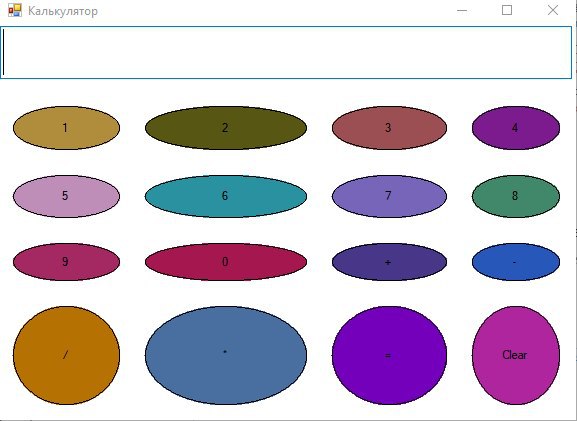Hit the purple oval button labeled 4
577x421 pixels.
point(516,128)
